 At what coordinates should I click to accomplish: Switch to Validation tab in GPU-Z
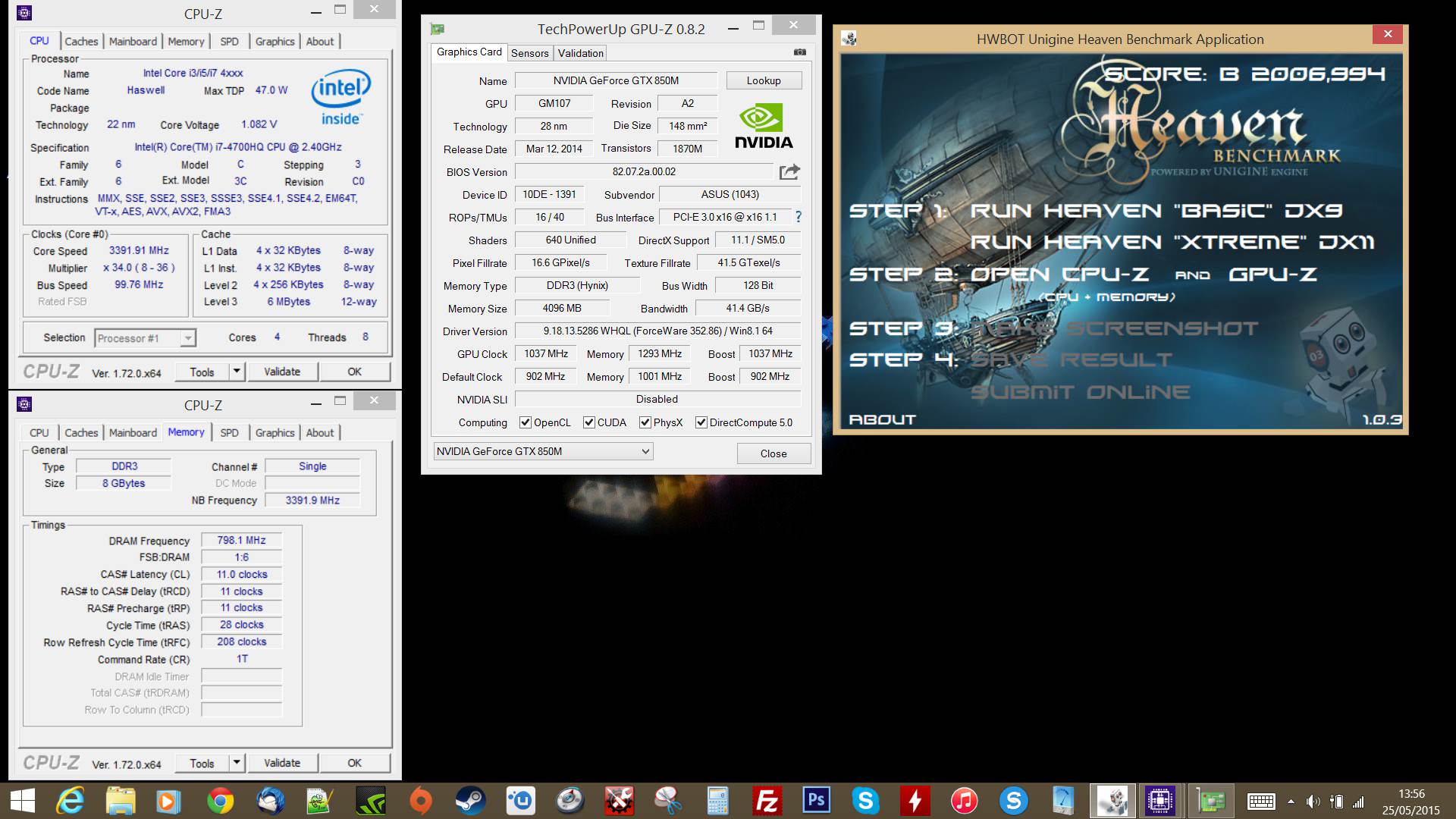(580, 53)
